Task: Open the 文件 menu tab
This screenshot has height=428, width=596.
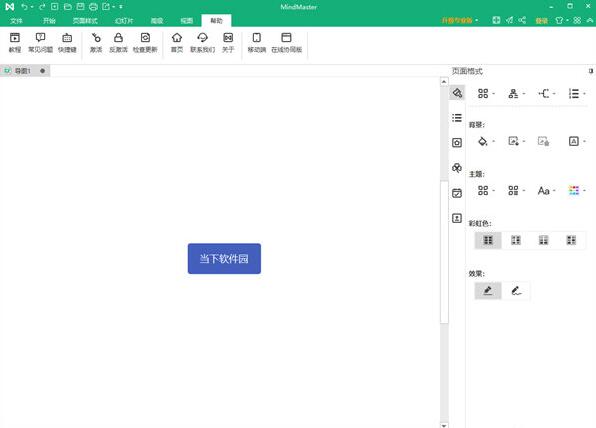Action: click(x=16, y=21)
